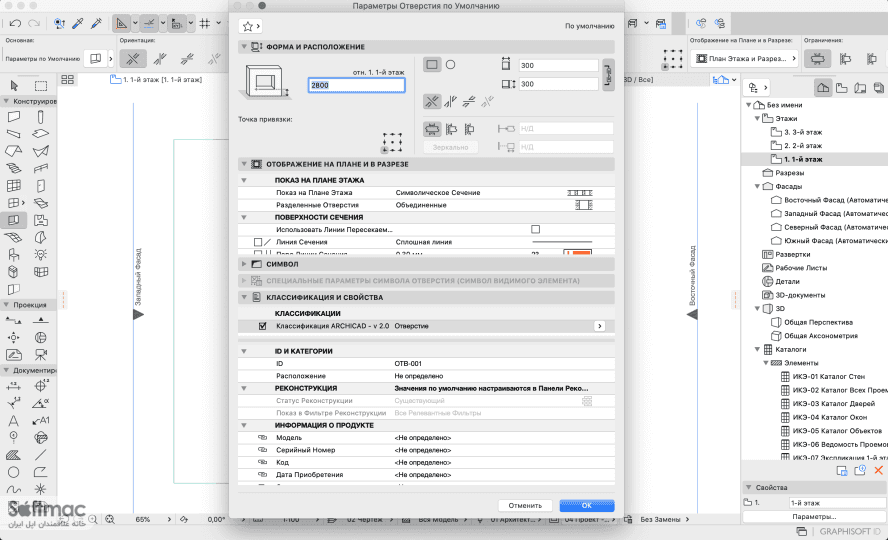Click the ОК button
Screen dimensions: 888x540
pos(587,505)
